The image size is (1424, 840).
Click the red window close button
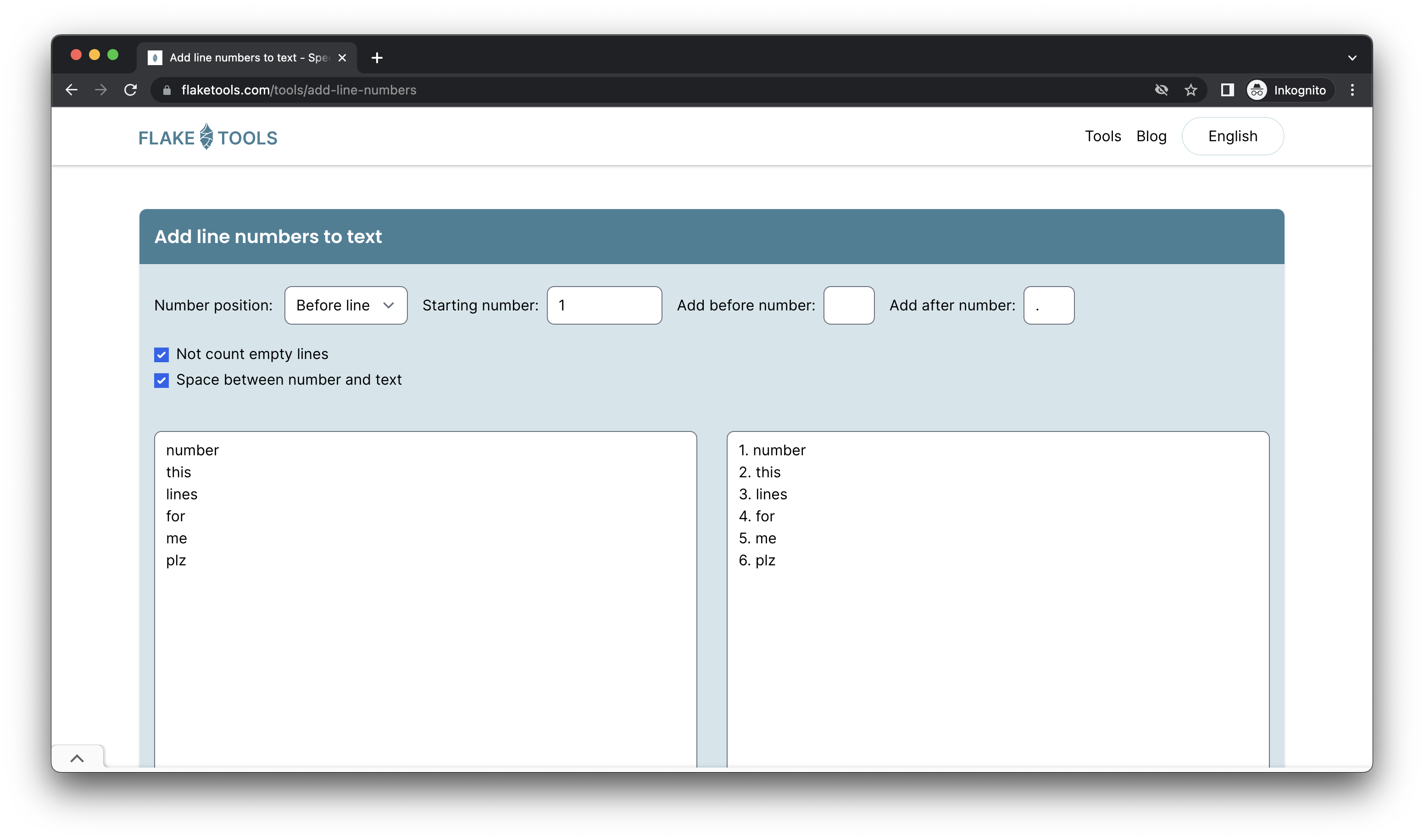click(76, 55)
